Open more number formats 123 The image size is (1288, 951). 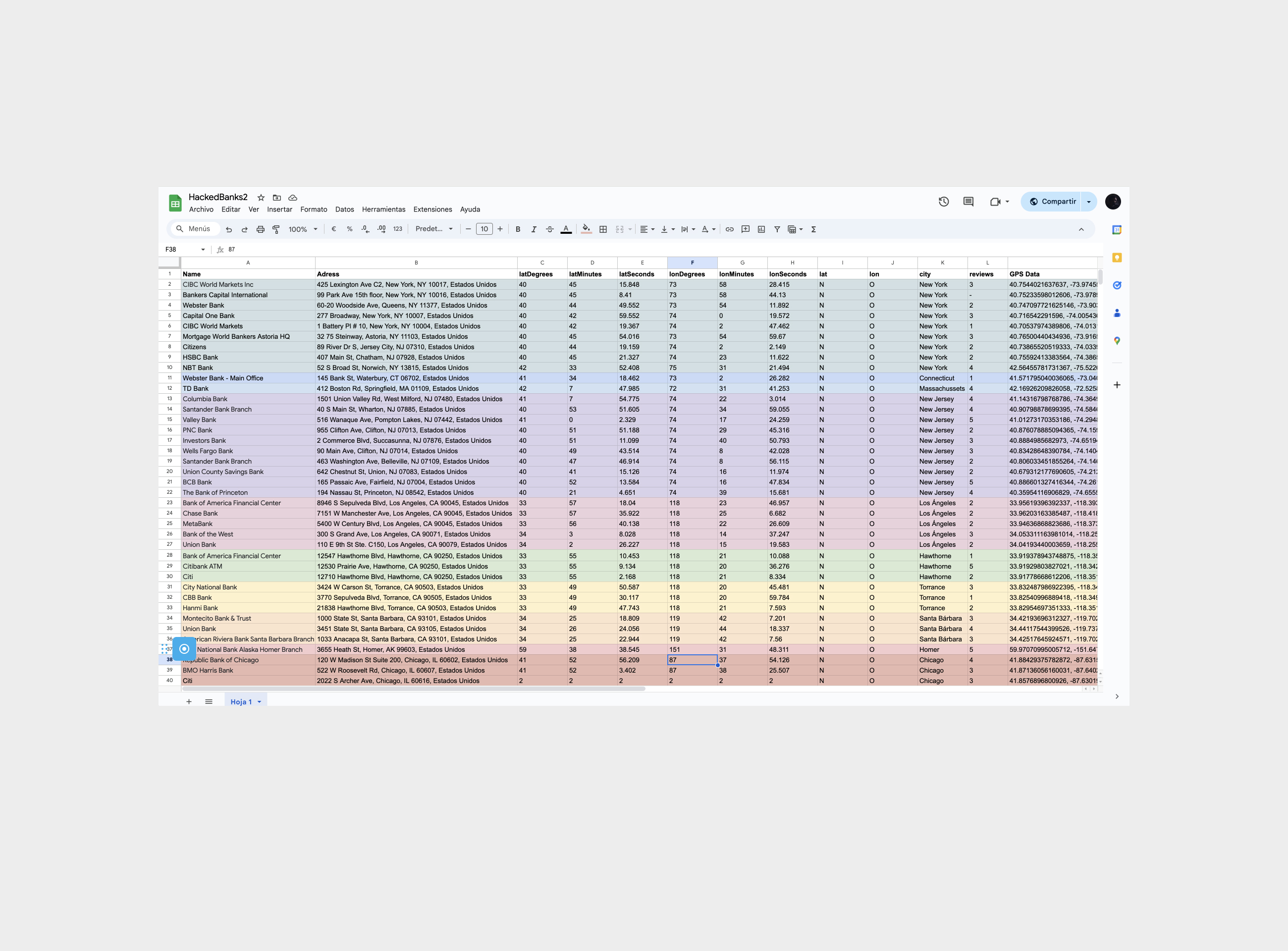coord(397,229)
